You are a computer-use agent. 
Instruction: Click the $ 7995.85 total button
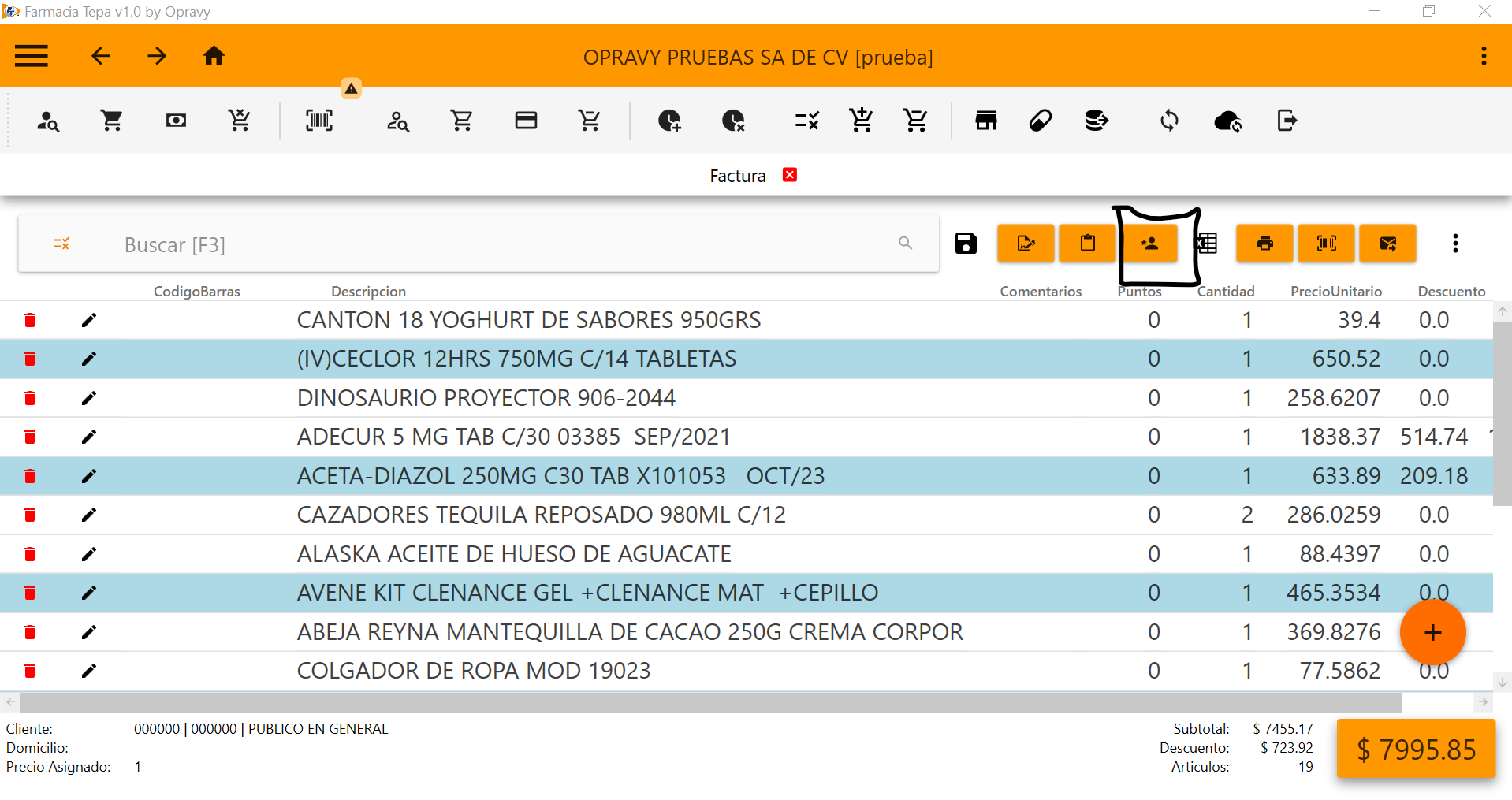1416,749
